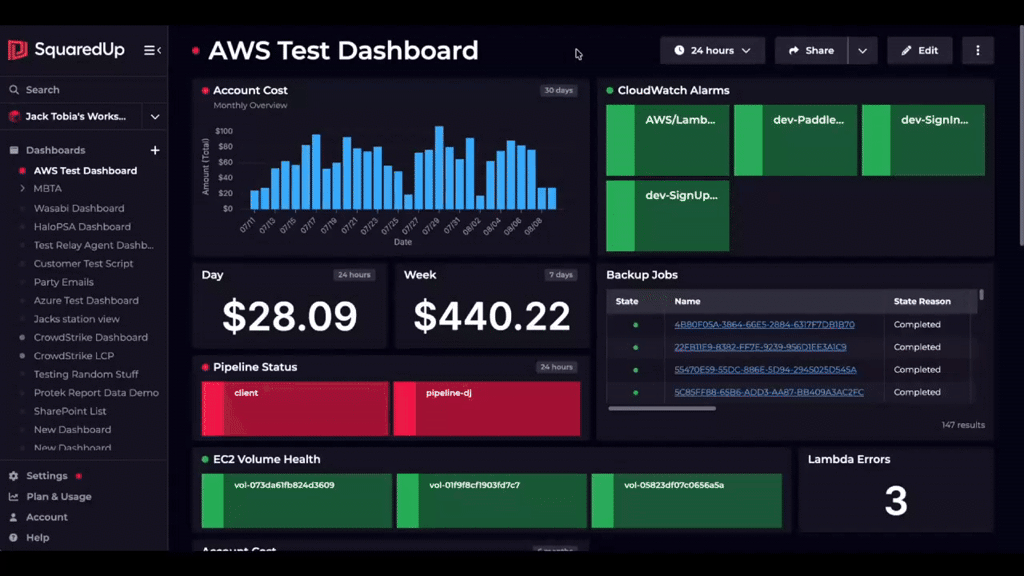Open the three-dot more options menu

(978, 50)
